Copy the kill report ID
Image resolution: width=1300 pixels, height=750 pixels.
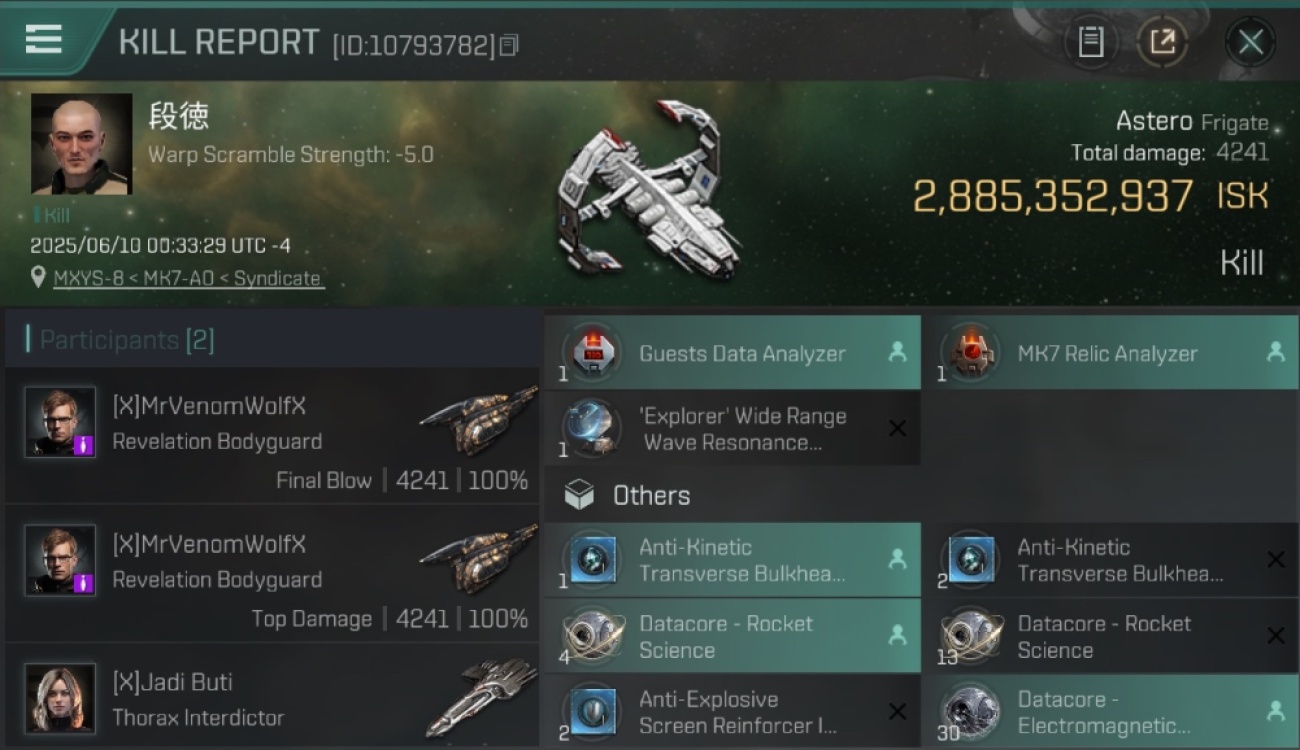pos(509,45)
